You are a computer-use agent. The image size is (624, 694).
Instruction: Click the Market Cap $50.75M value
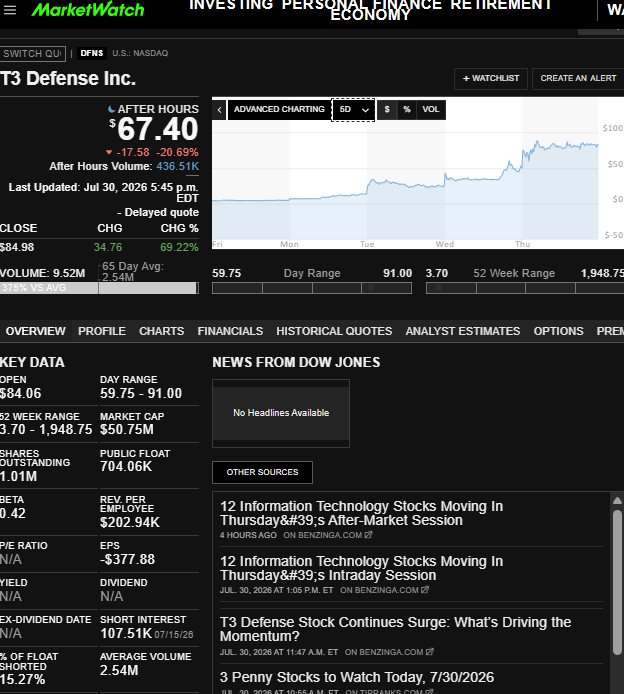(127, 429)
